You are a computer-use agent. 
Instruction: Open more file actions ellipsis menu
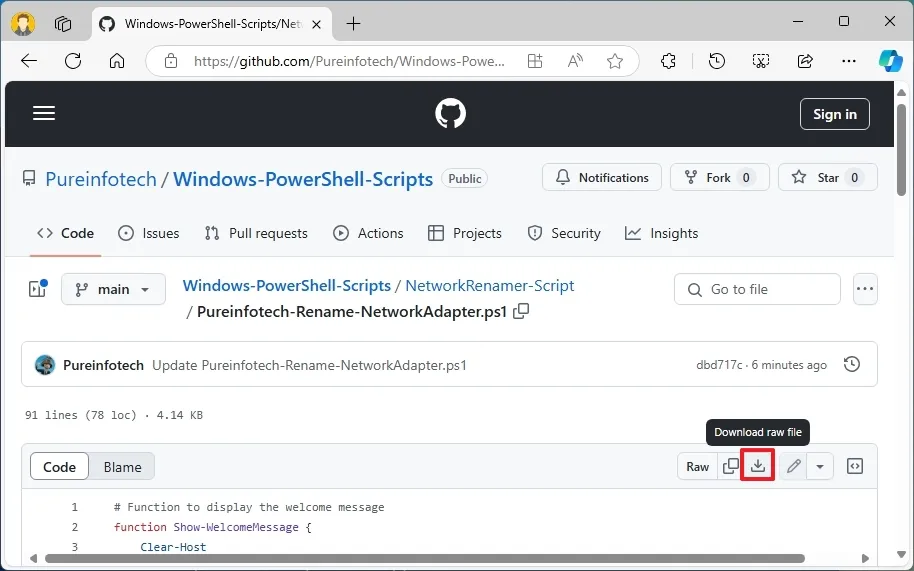click(x=865, y=289)
